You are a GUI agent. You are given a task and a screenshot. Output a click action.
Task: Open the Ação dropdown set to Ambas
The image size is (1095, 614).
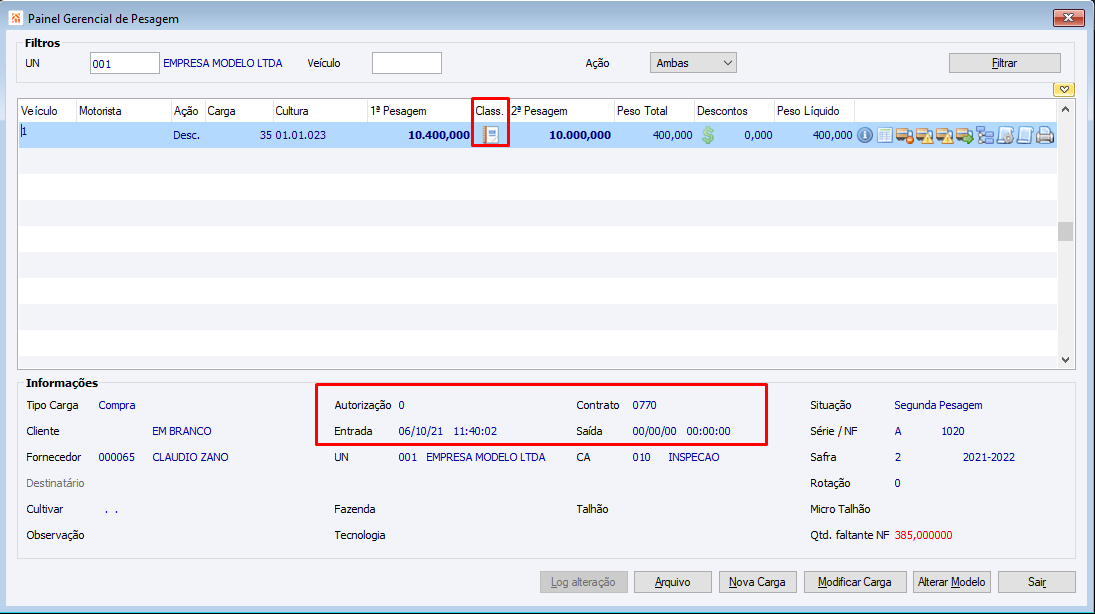click(x=693, y=63)
